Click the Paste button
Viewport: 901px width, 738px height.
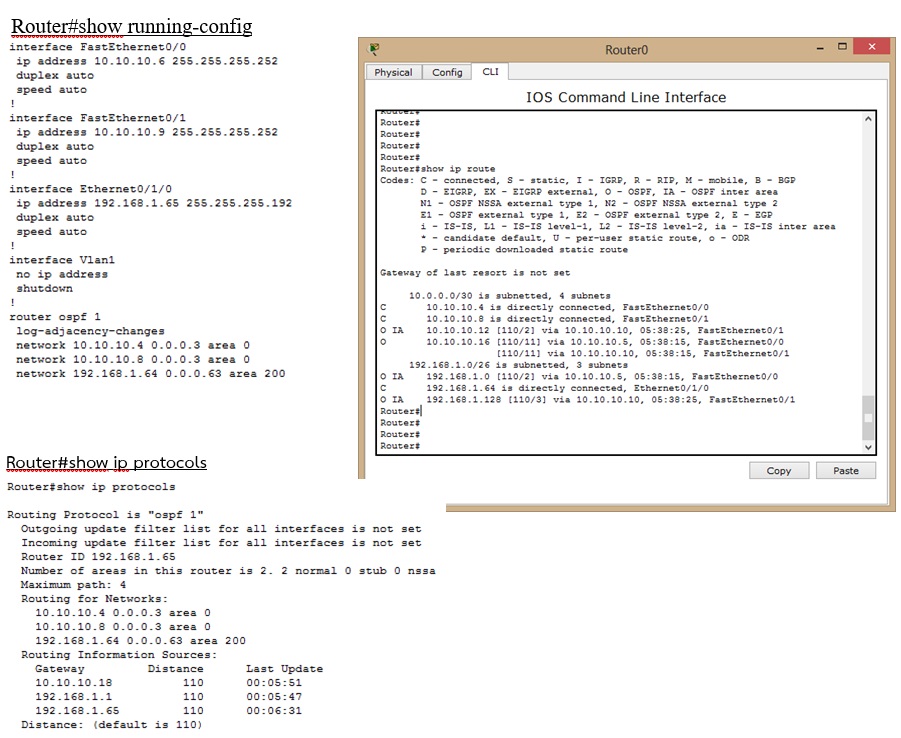point(846,471)
